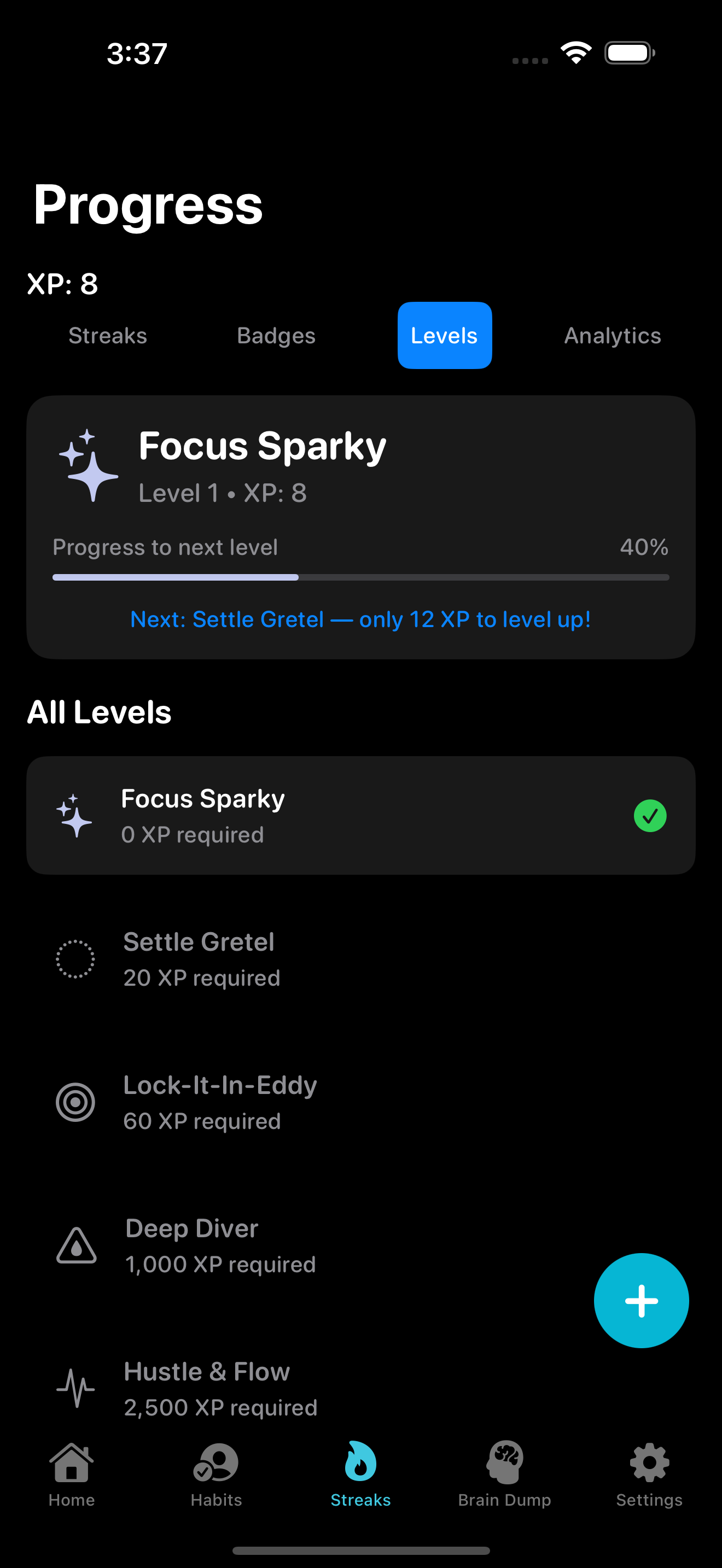Switch to the Badges tab

pos(276,335)
